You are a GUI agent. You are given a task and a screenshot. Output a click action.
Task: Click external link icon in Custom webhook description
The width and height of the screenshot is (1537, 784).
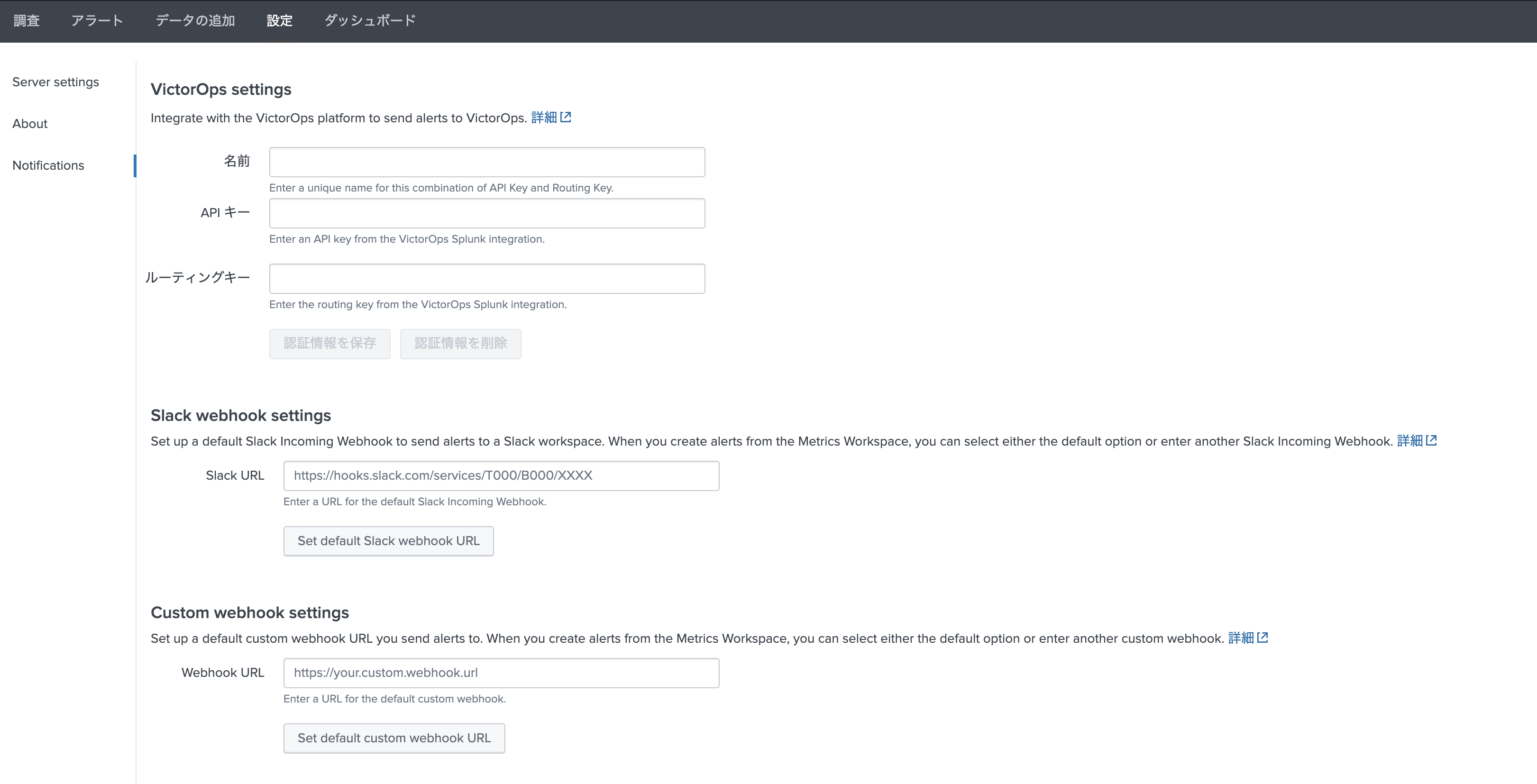coord(1263,638)
